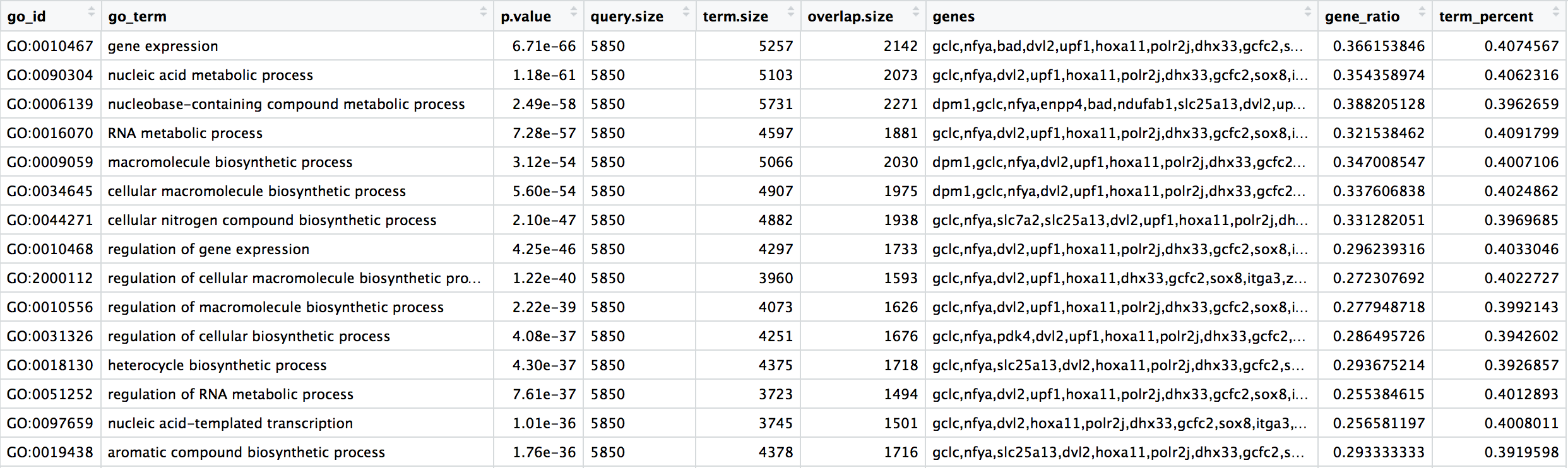Click the genes column sort arrows
Image resolution: width=1568 pixels, height=468 pixels.
pos(1307,12)
